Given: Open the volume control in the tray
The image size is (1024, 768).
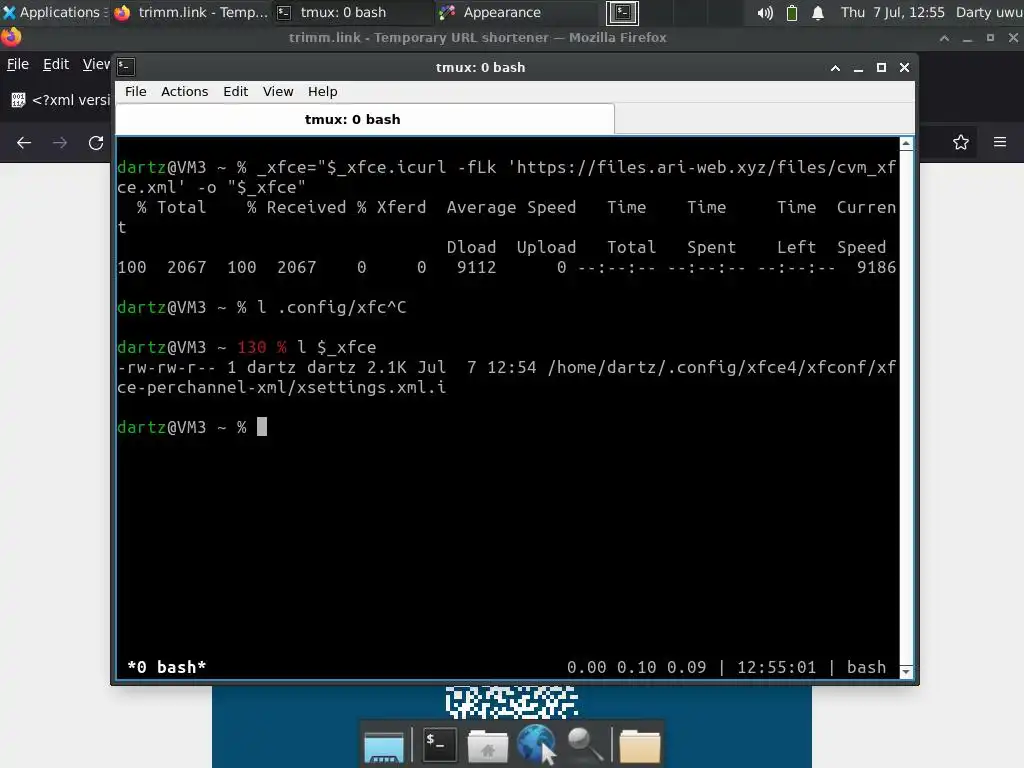Looking at the screenshot, I should point(765,13).
